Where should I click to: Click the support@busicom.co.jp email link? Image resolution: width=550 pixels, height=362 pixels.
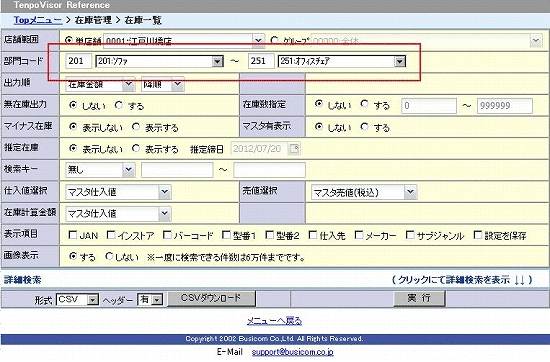(x=293, y=352)
